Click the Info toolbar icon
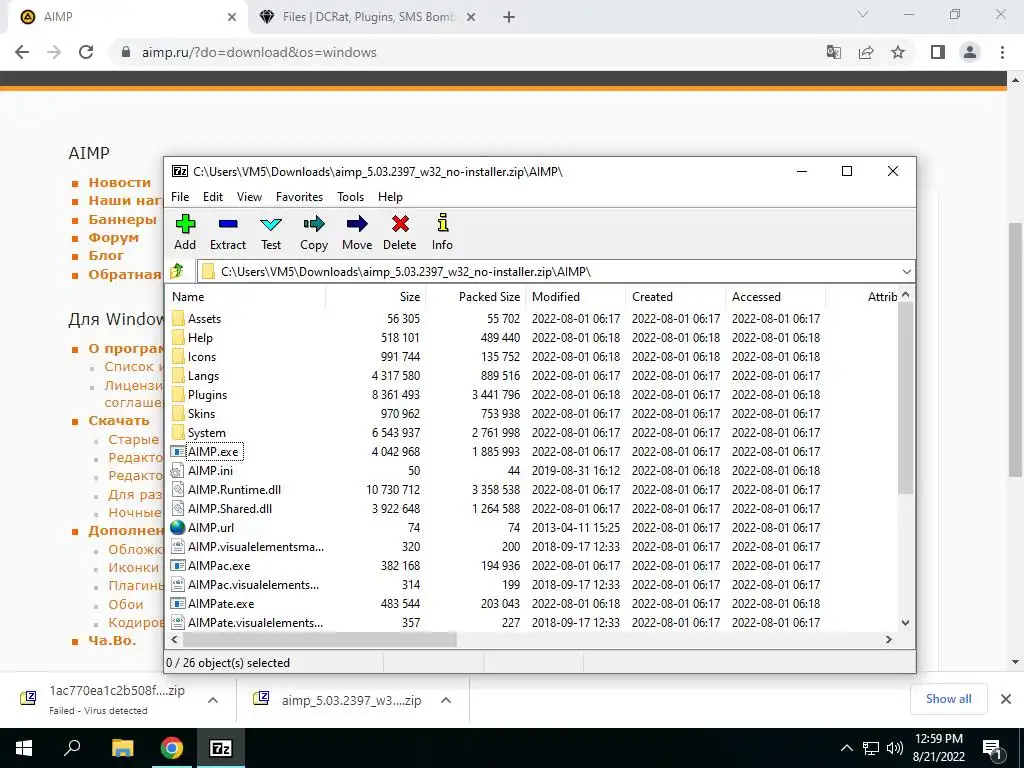 coord(442,223)
